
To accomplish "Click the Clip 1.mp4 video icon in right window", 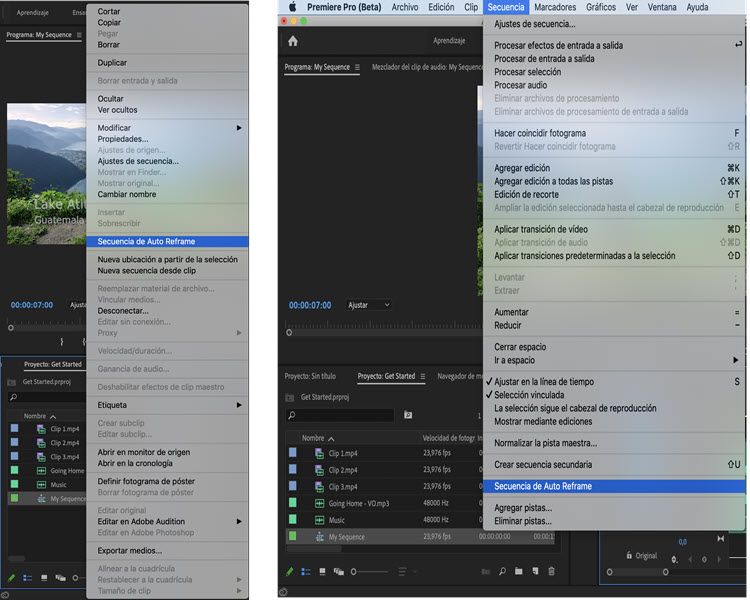I will pos(320,453).
